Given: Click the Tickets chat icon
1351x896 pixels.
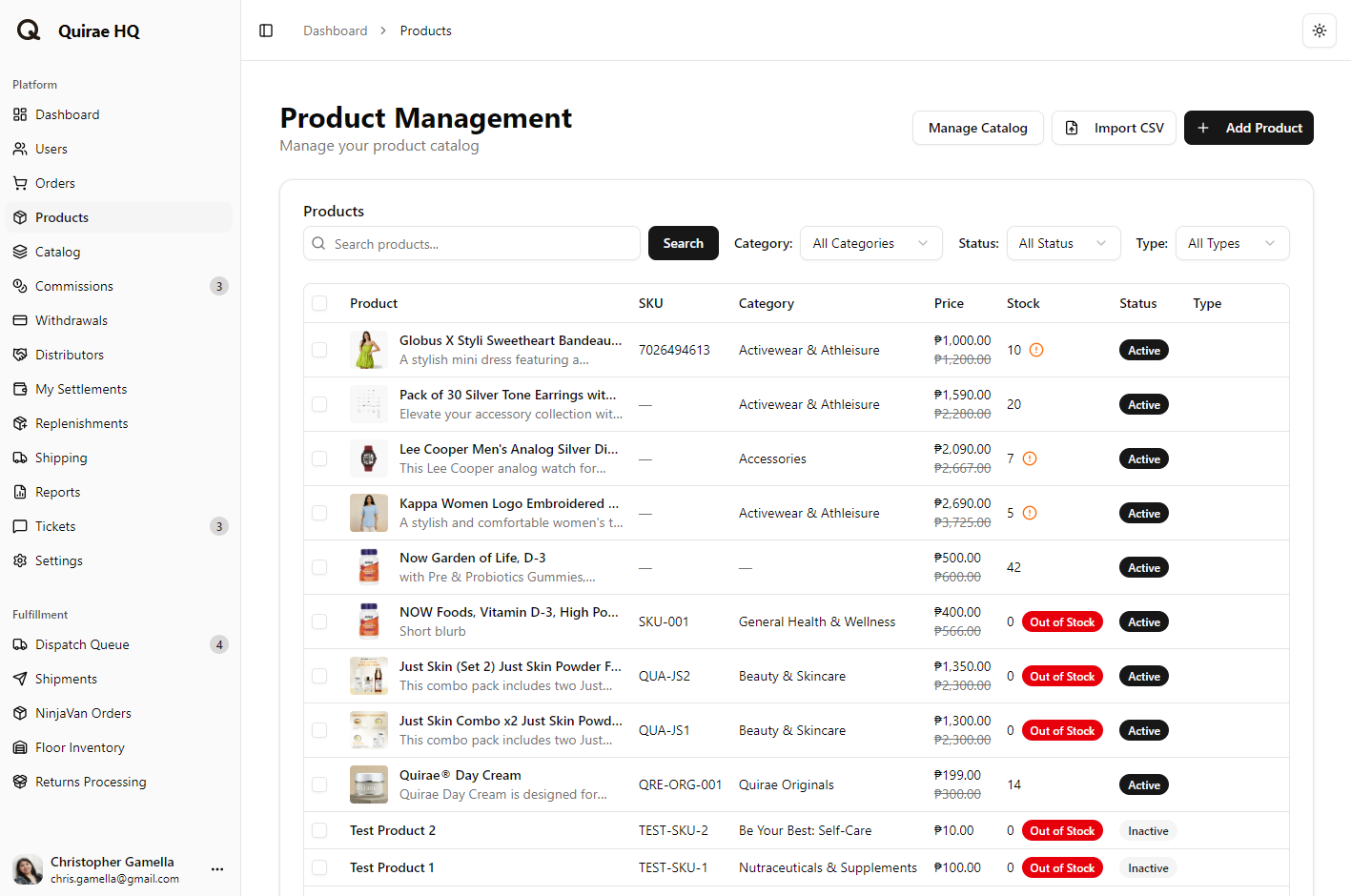Looking at the screenshot, I should pyautogui.click(x=20, y=526).
